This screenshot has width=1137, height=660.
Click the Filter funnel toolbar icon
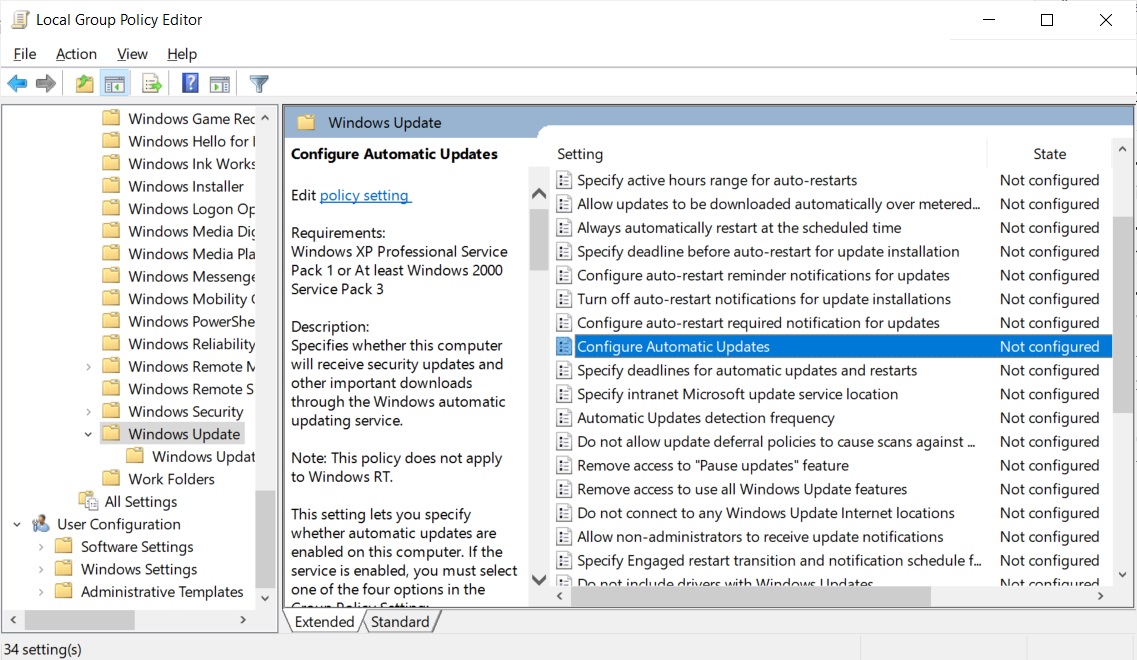click(259, 84)
